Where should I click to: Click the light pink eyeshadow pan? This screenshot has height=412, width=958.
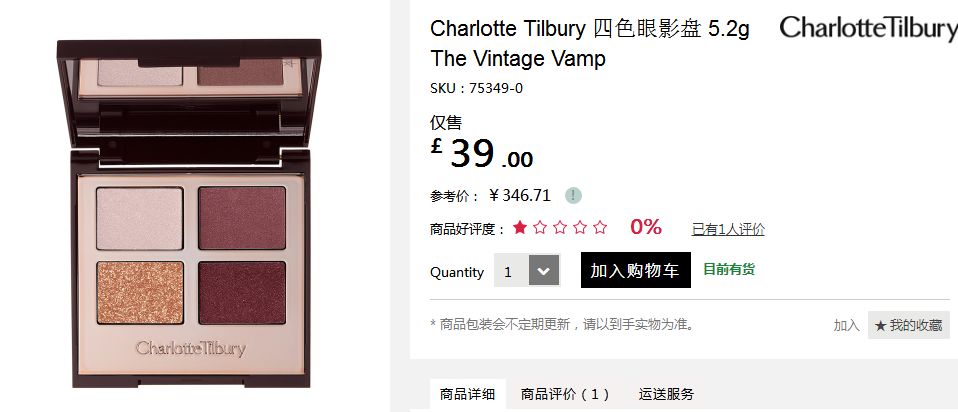pos(140,218)
